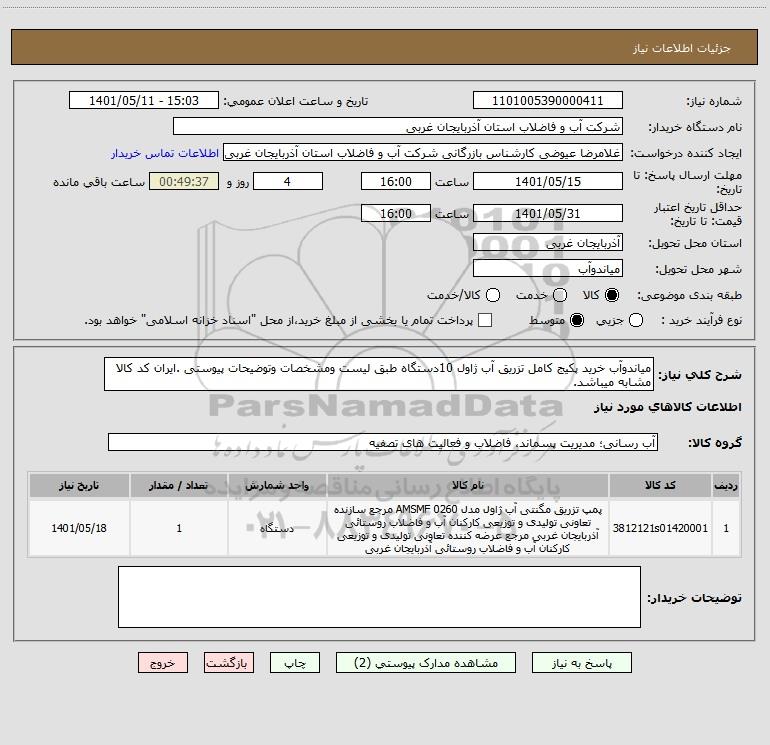The width and height of the screenshot is (770, 745).
Task: Click the response deadline time 16:00 field
Action: 396,181
